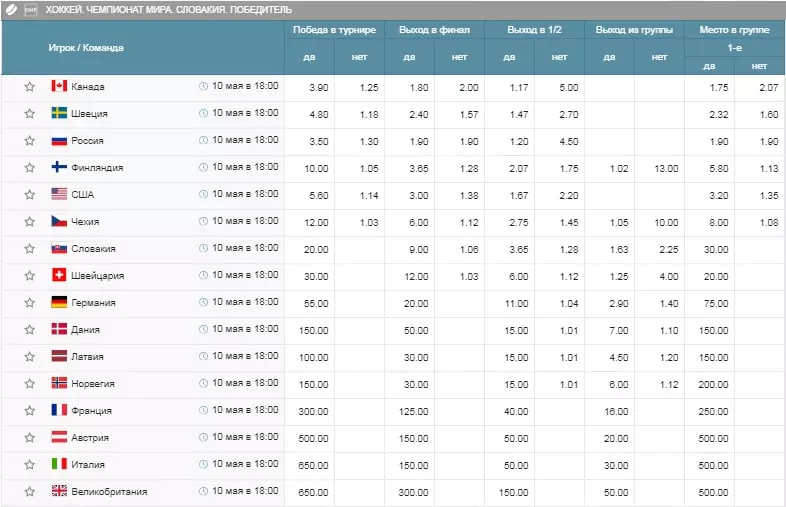Star the Швейцария row as favorite
The height and width of the screenshot is (507, 786).
pos(30,276)
